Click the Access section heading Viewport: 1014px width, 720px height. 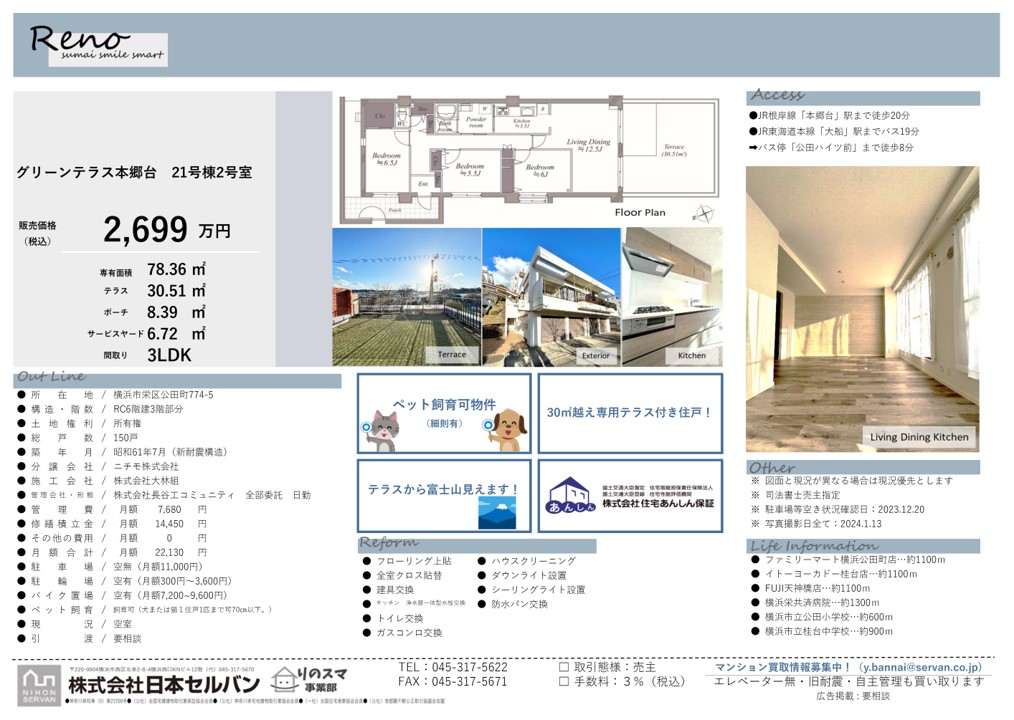tap(777, 96)
